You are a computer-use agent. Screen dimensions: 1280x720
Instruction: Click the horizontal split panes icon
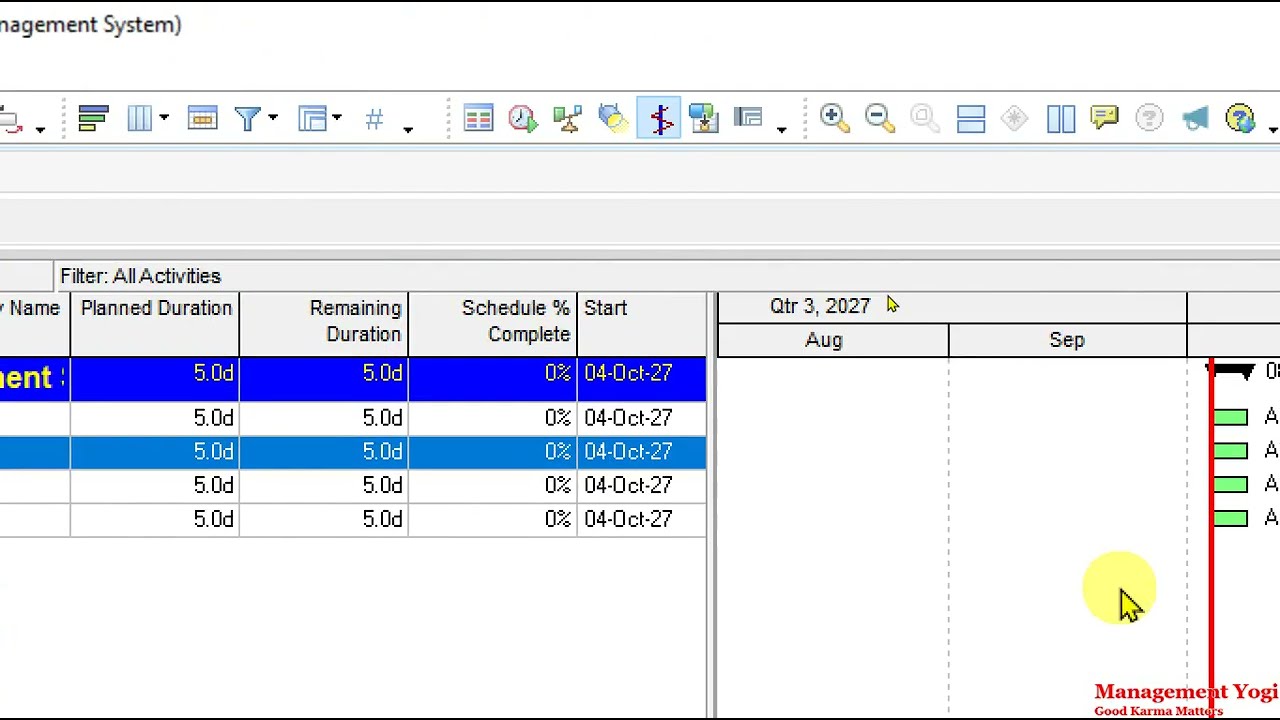(971, 119)
